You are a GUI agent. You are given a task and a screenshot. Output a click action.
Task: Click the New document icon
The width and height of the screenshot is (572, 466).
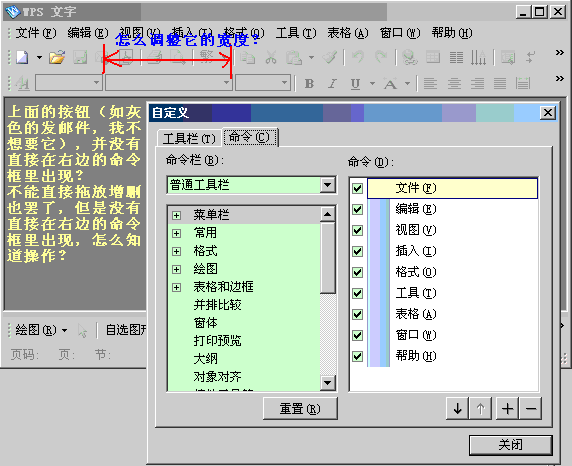coord(23,58)
